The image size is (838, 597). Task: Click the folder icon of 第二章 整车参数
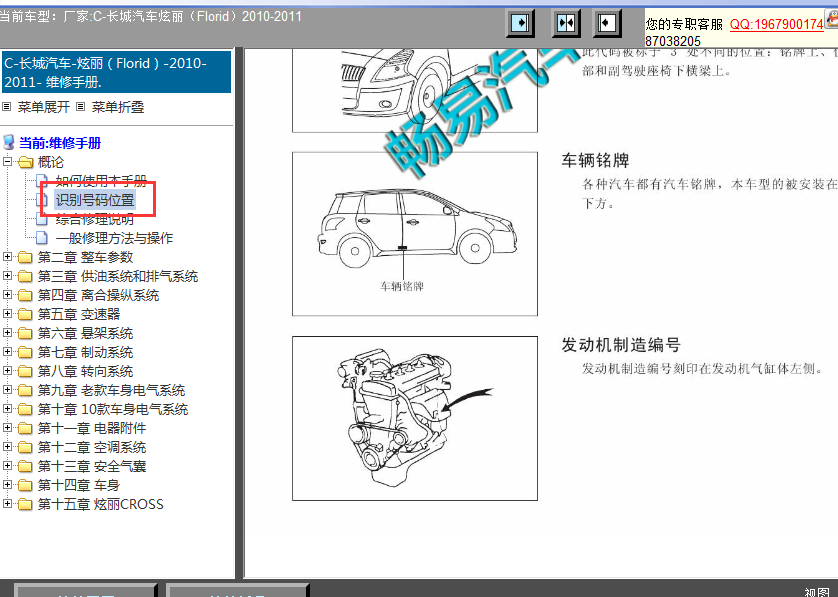point(26,258)
